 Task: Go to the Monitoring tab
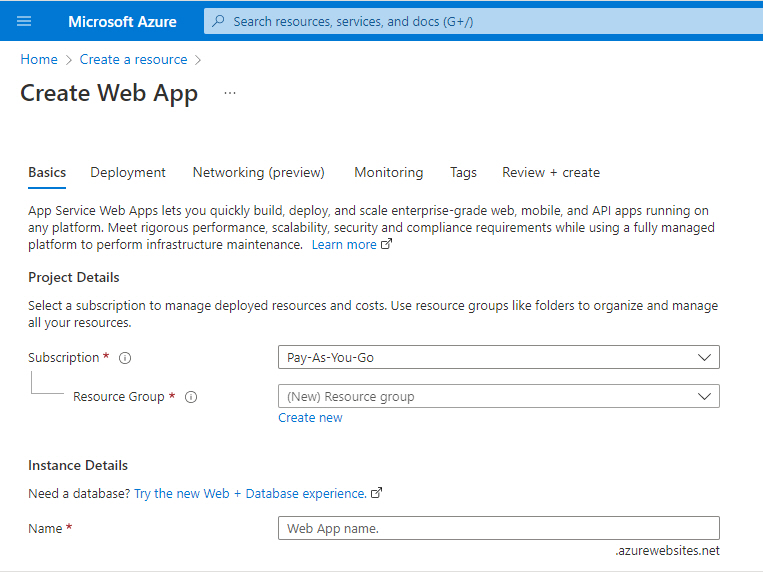coord(388,172)
